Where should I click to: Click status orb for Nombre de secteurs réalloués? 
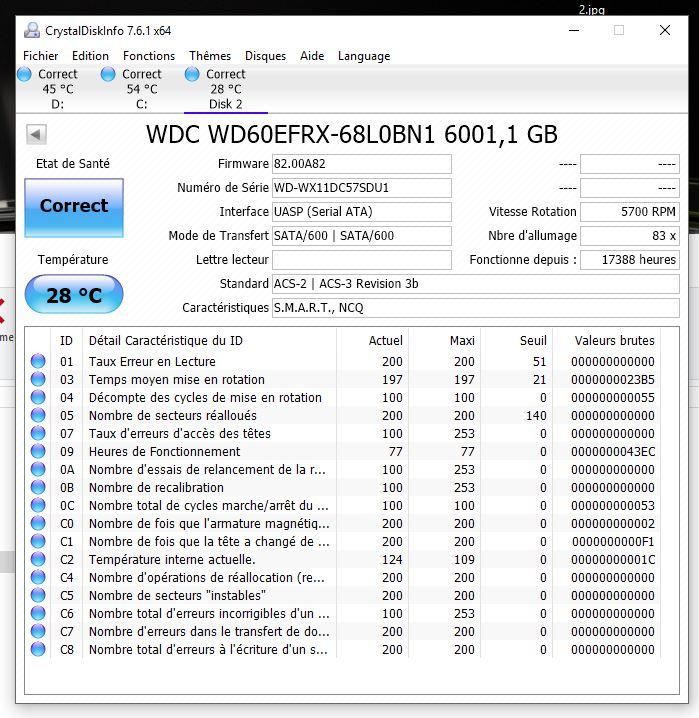point(38,415)
